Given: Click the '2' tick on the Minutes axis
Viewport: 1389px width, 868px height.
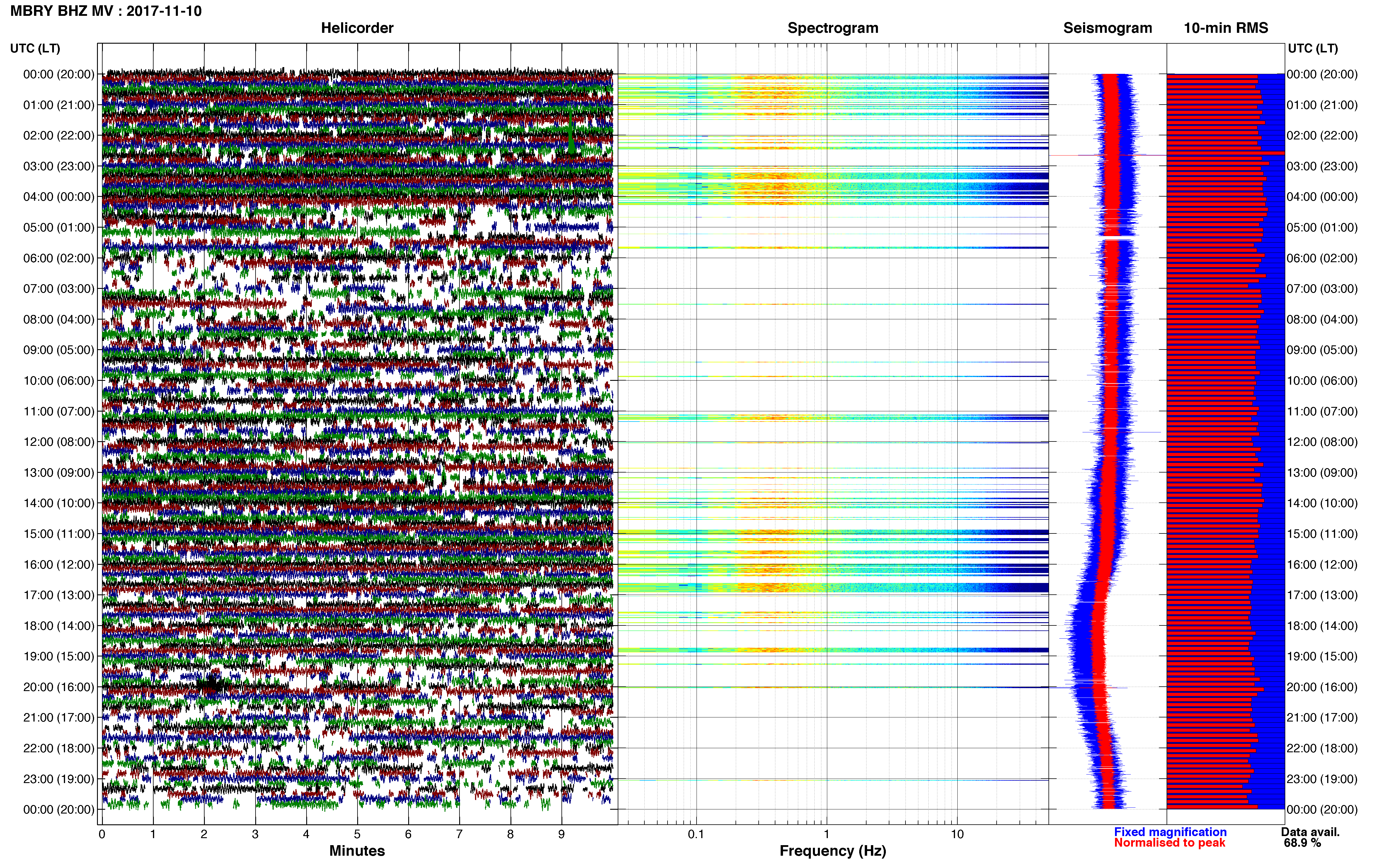Looking at the screenshot, I should click(x=204, y=834).
